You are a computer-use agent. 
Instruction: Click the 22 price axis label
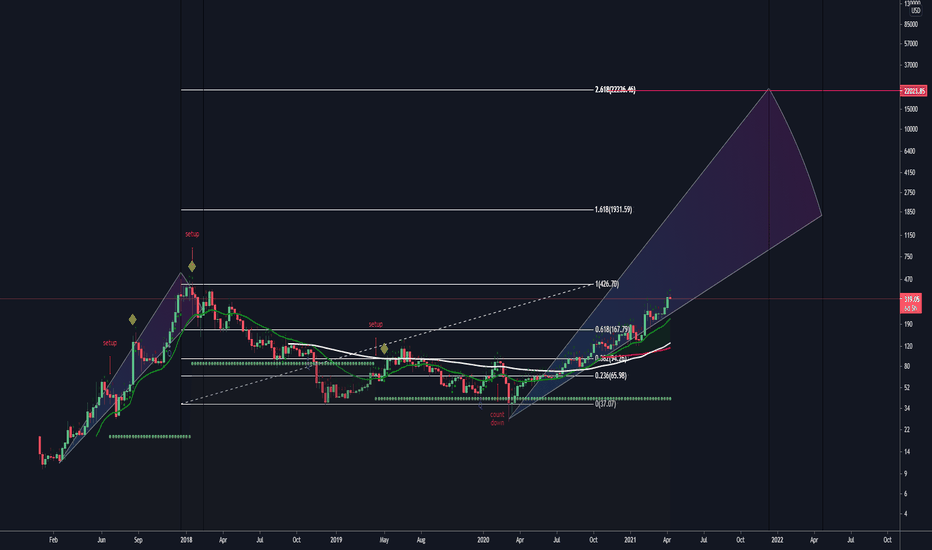(907, 430)
